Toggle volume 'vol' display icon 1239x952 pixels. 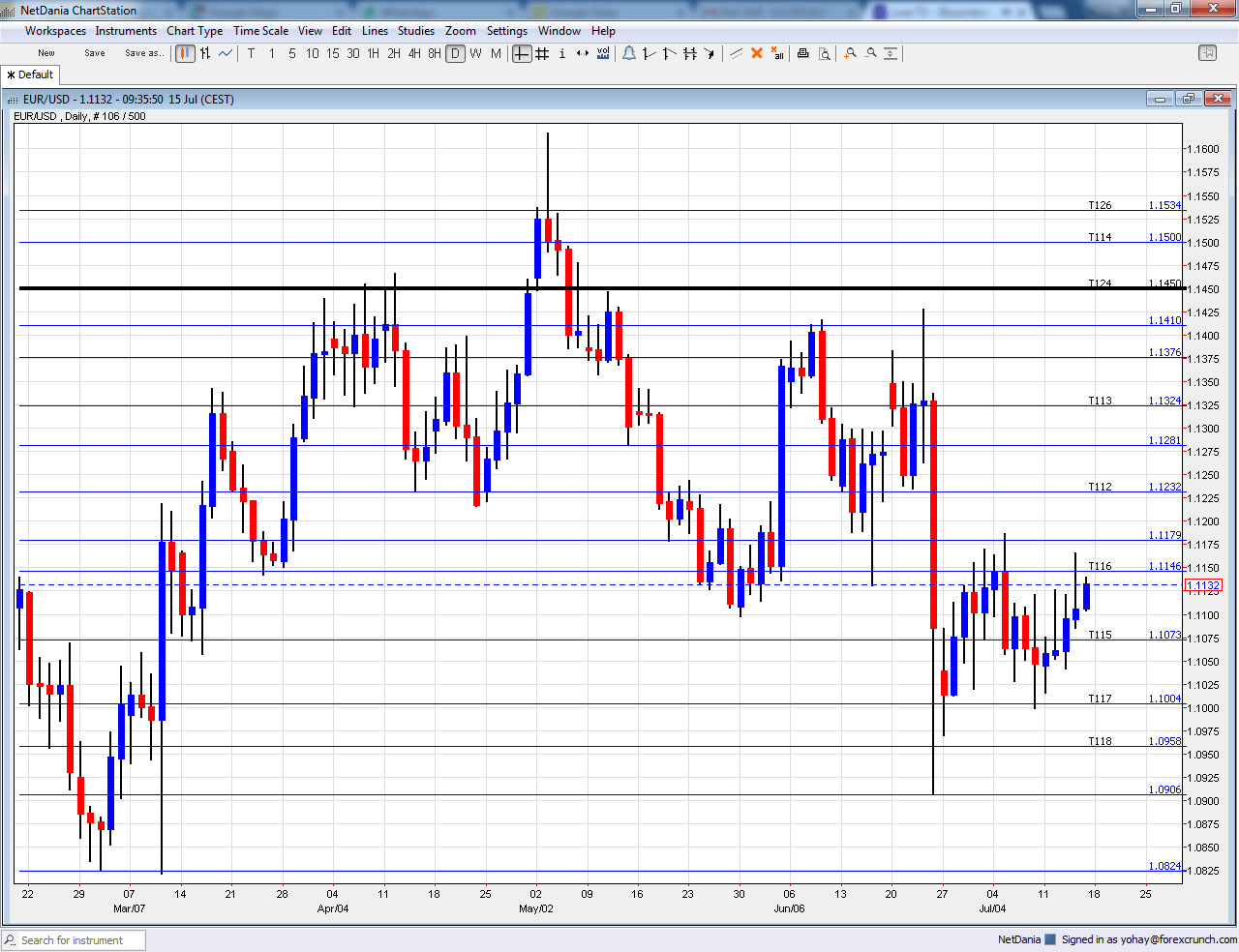pos(603,53)
